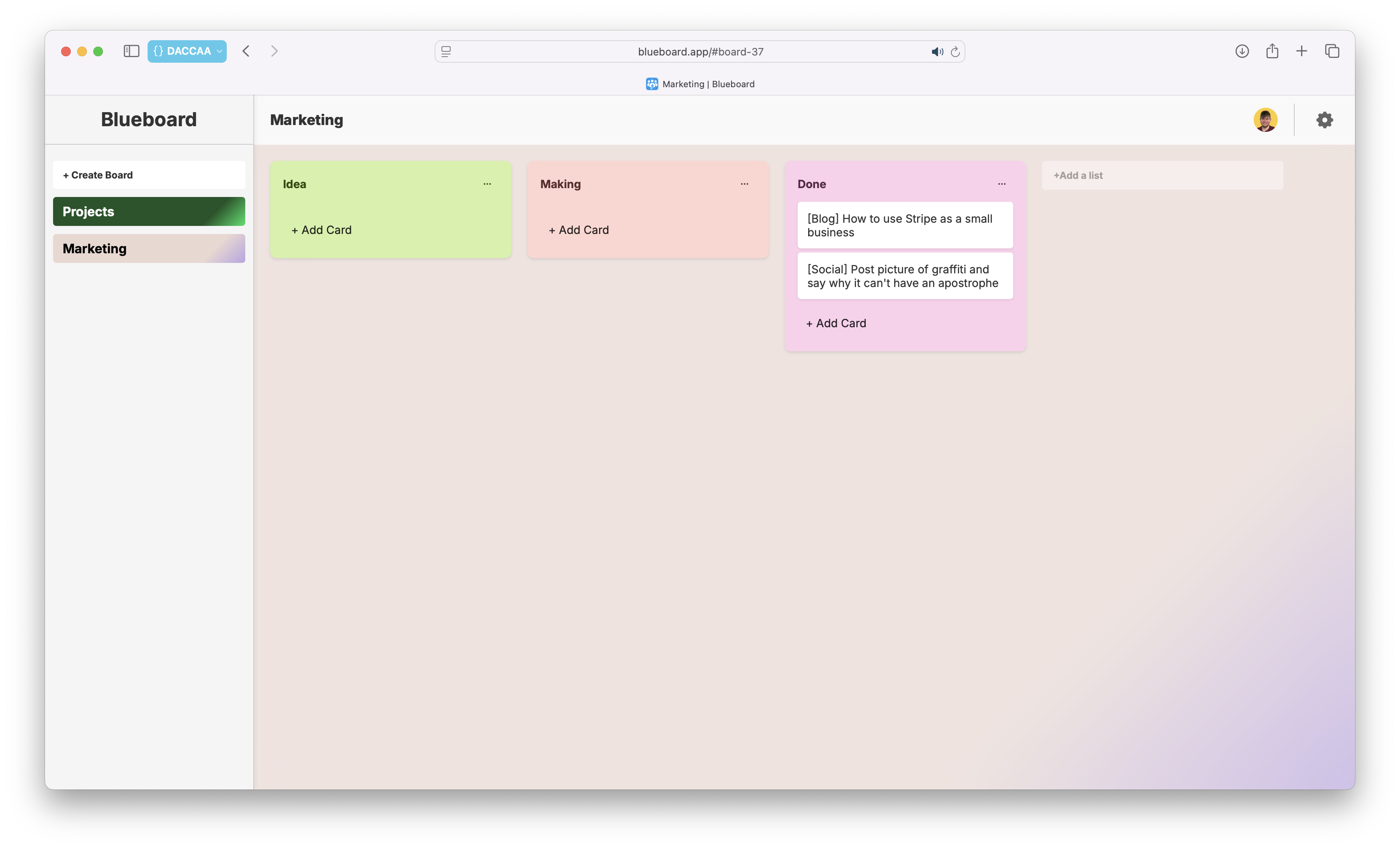
Task: Select the Marketing board in sidebar
Action: (x=149, y=249)
